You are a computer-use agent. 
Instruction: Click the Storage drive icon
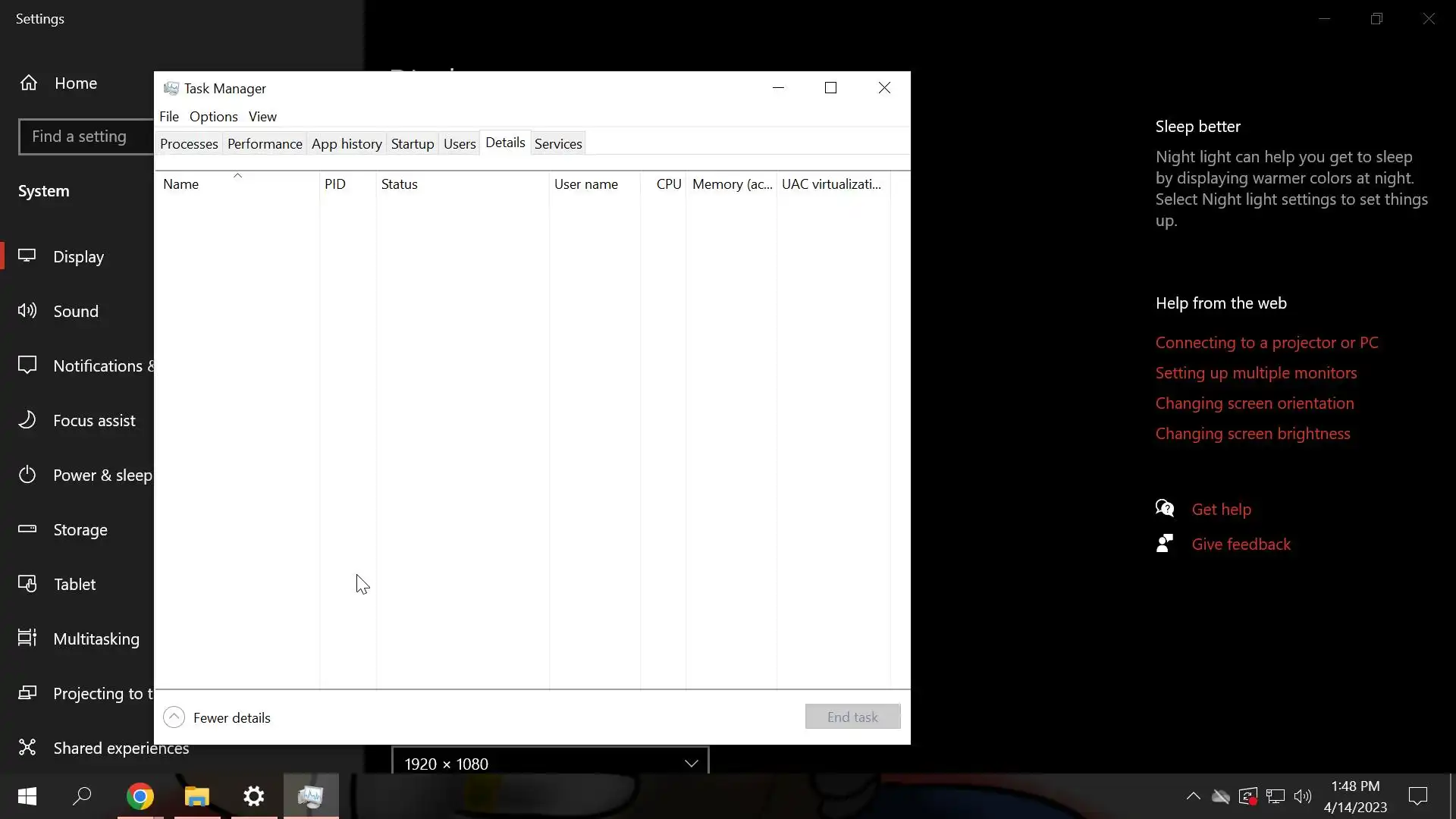point(27,529)
